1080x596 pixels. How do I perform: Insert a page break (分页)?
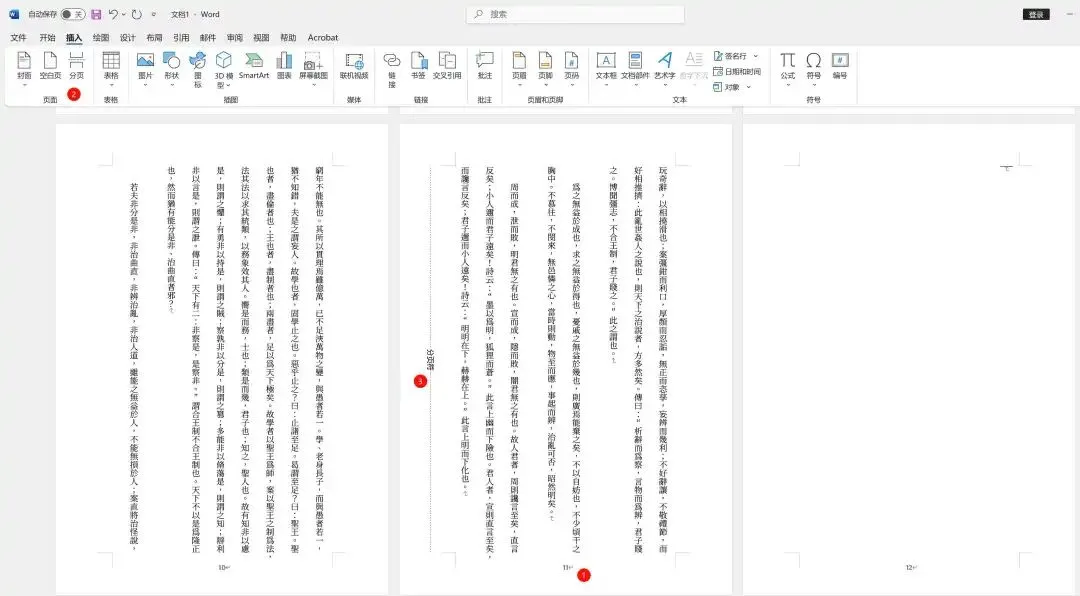pyautogui.click(x=76, y=65)
